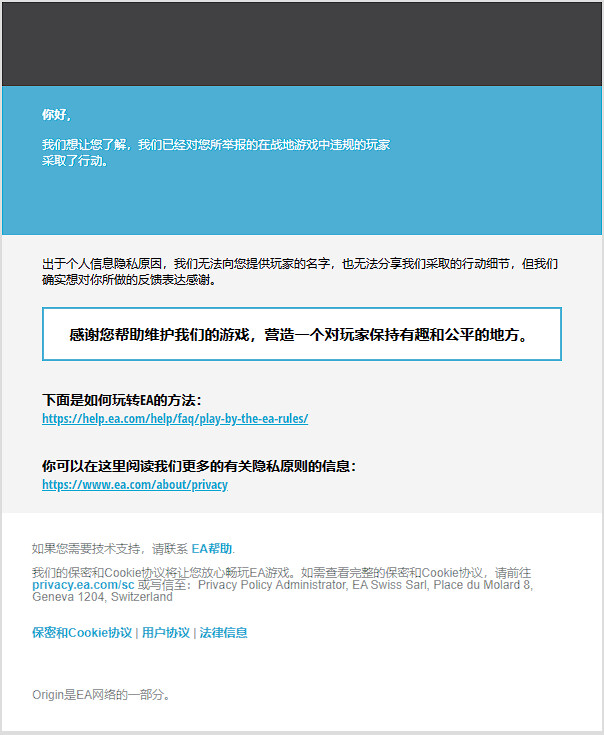Click text 如果您需要技术支持,请联系
This screenshot has height=735, width=604.
coord(110,548)
